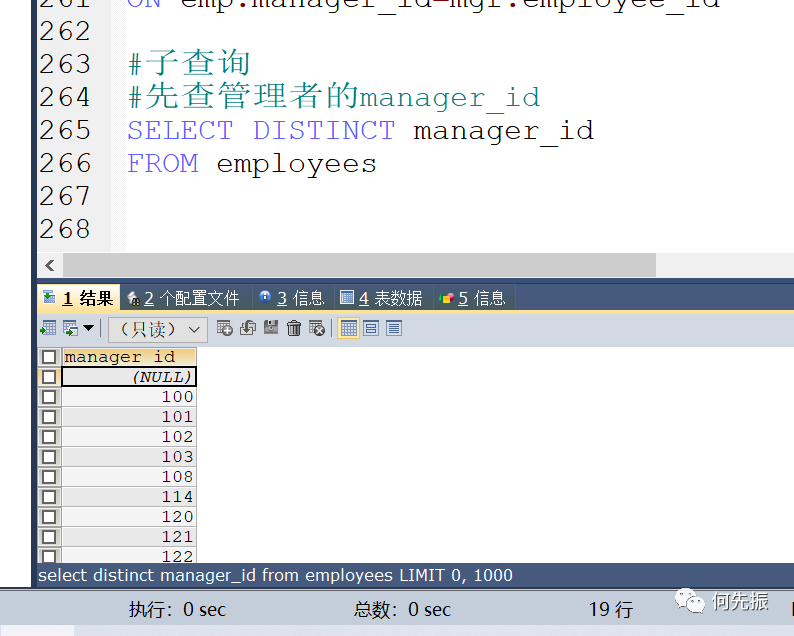This screenshot has height=636, width=794.
Task: Select the grid view icon
Action: 348,328
